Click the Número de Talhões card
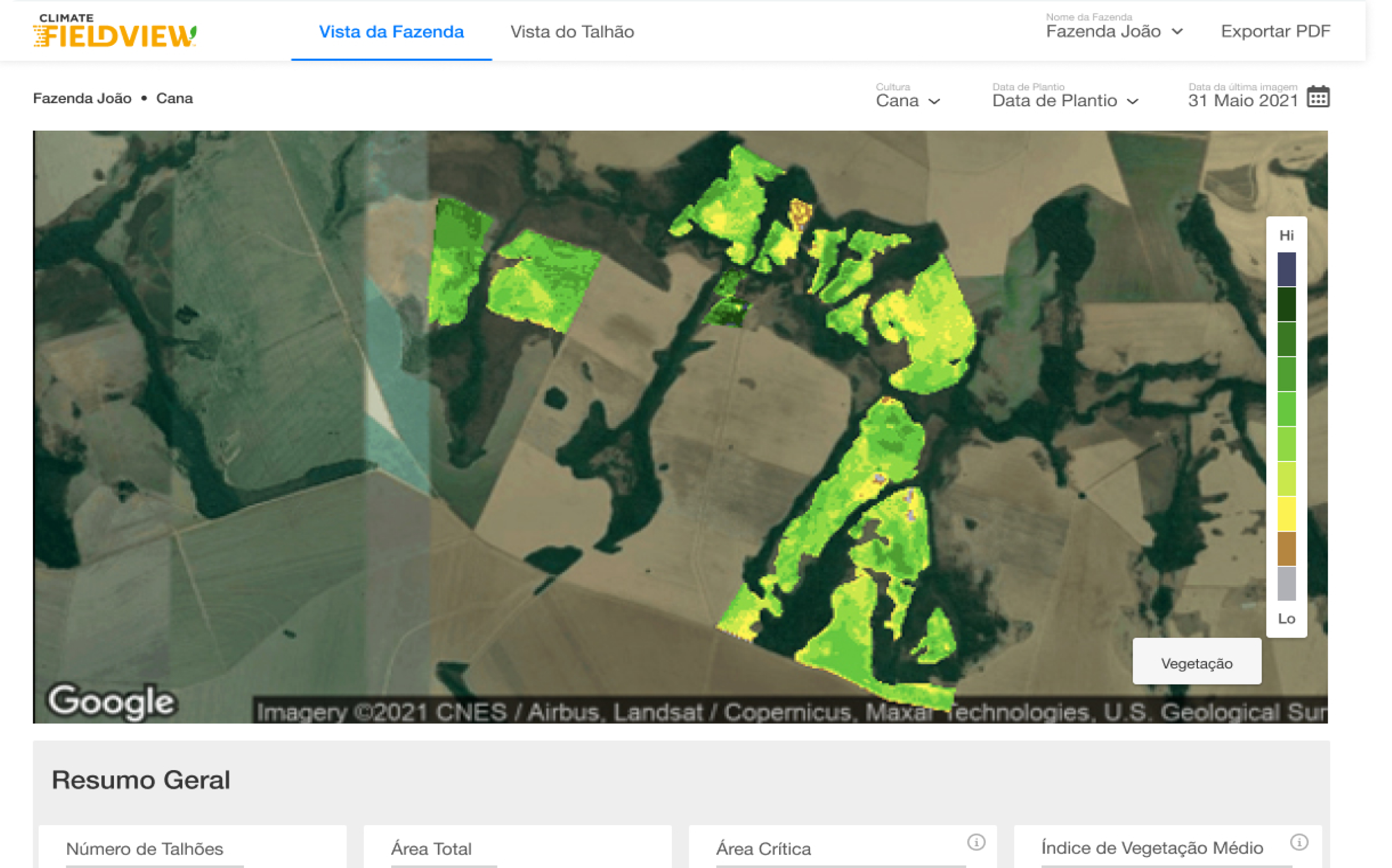1392x868 pixels. (x=192, y=847)
